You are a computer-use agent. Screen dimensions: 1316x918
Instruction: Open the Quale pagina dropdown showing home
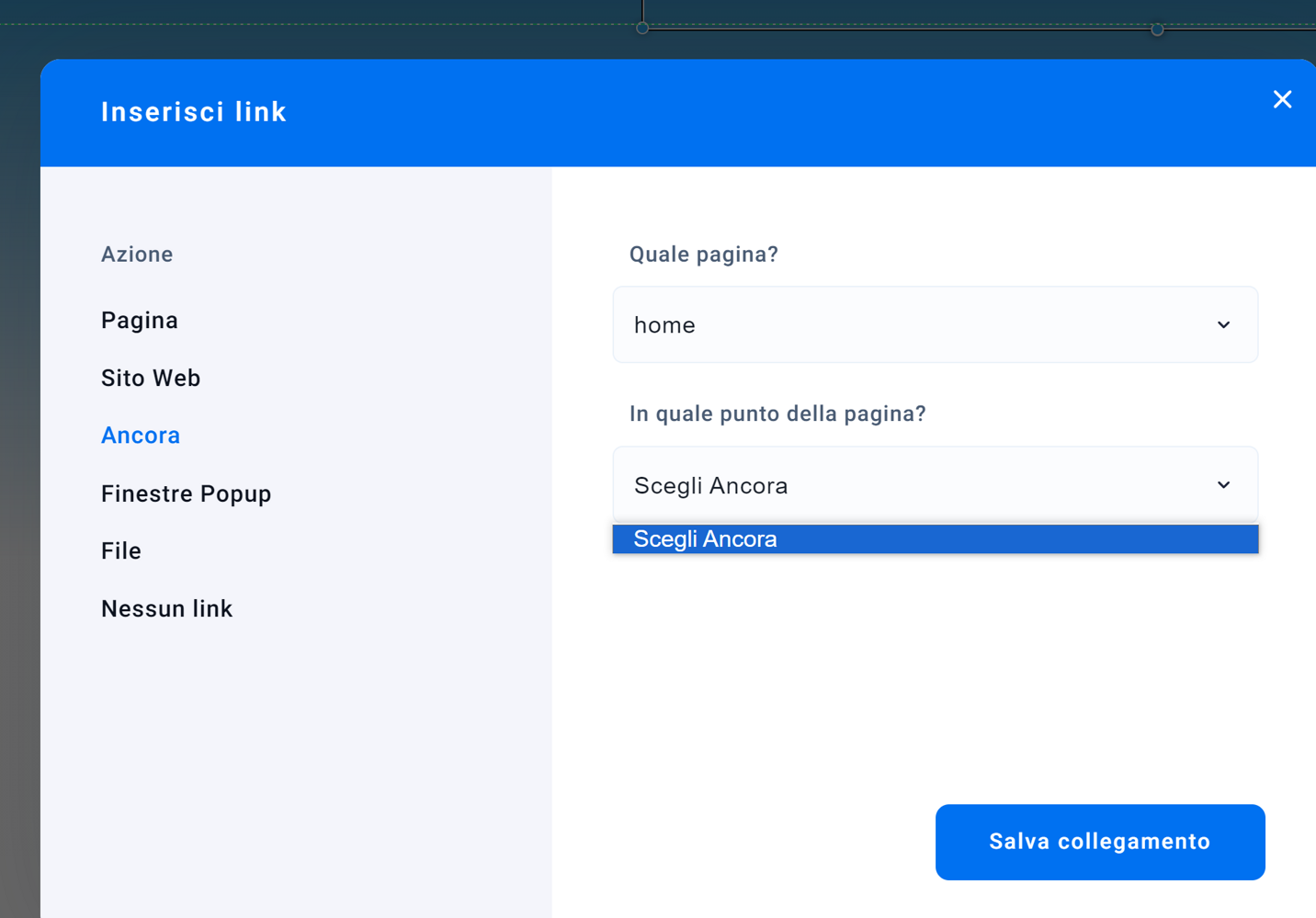coord(919,325)
